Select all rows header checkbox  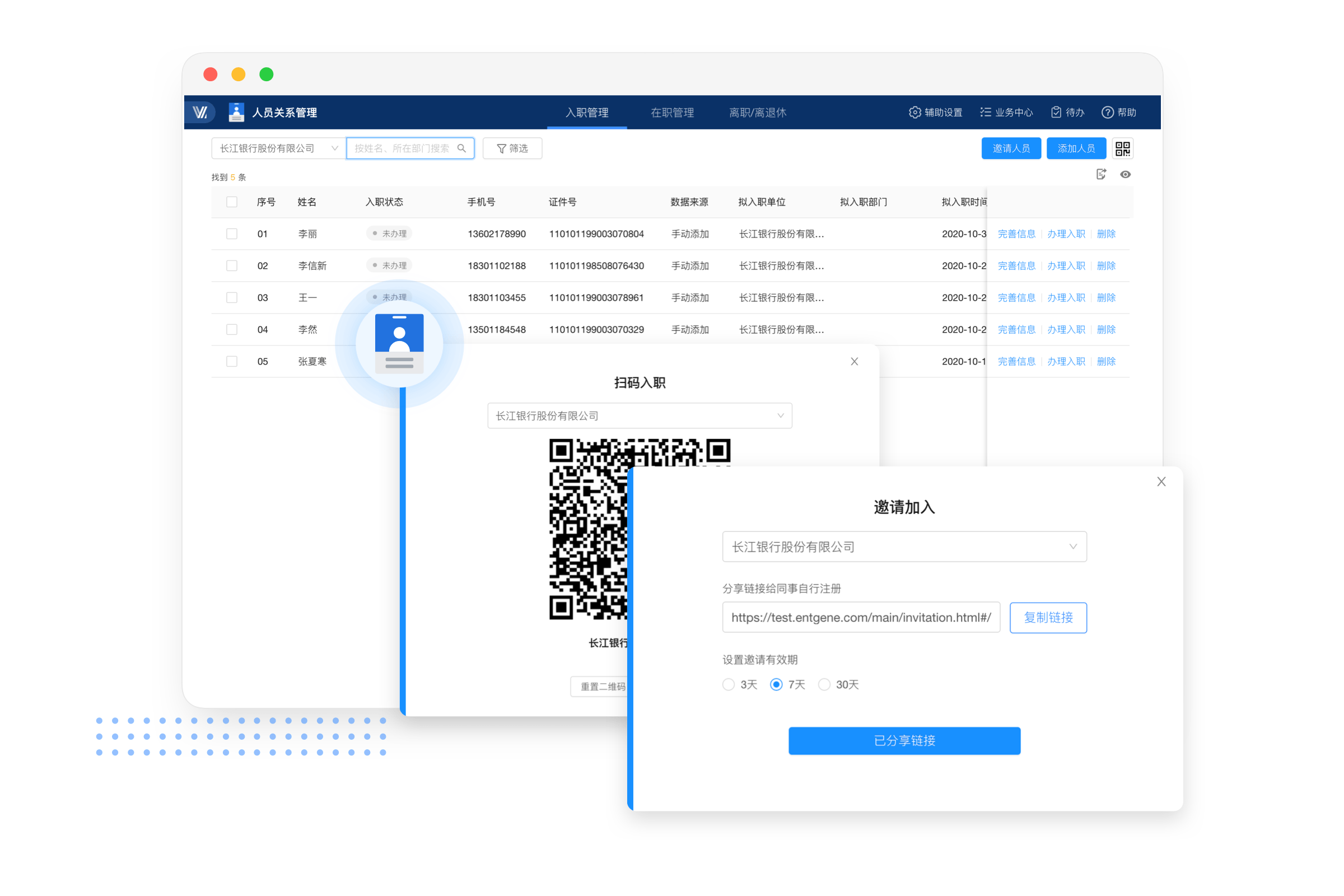pos(231,202)
